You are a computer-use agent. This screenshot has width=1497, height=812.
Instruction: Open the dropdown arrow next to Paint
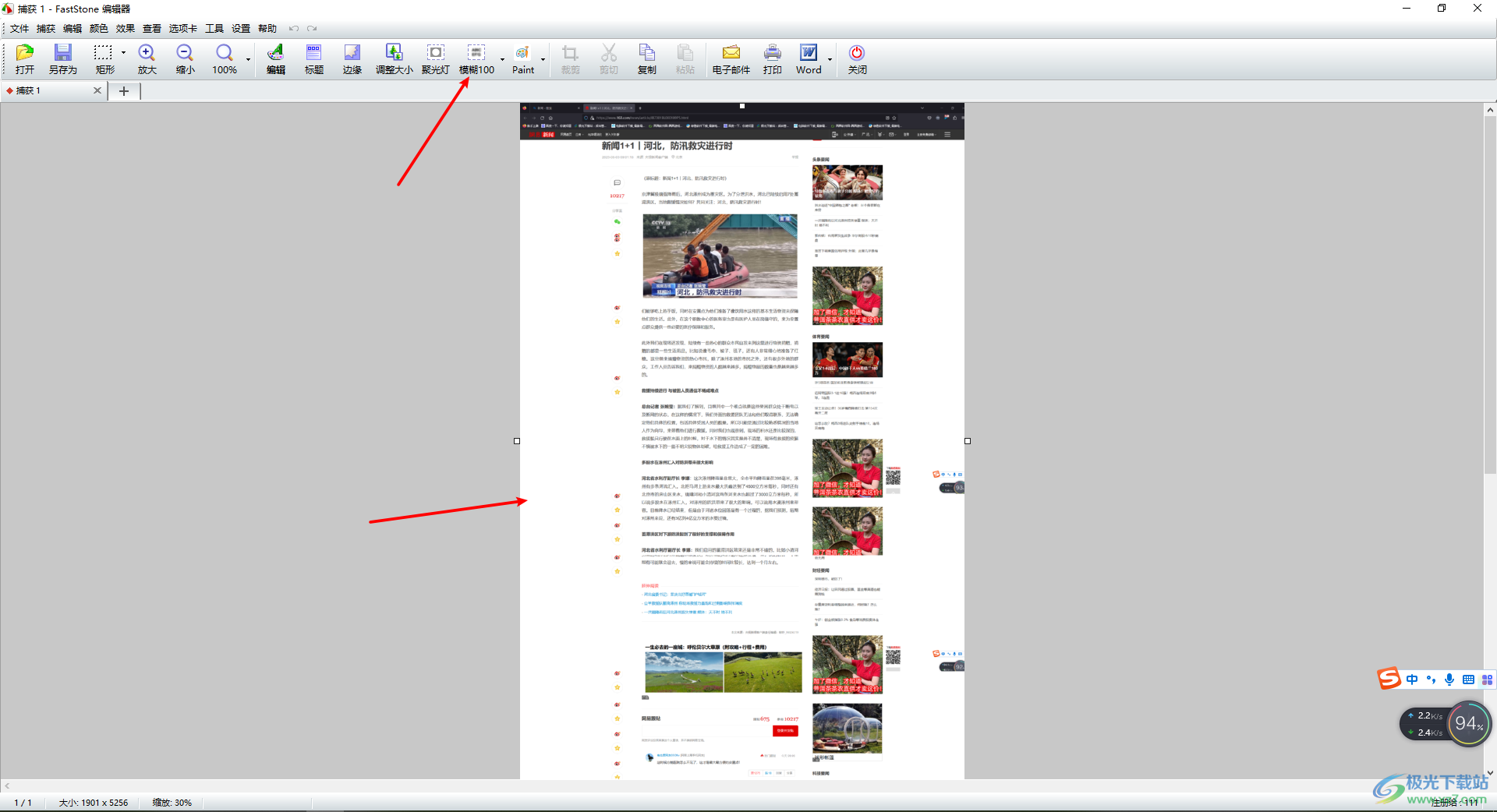[543, 59]
